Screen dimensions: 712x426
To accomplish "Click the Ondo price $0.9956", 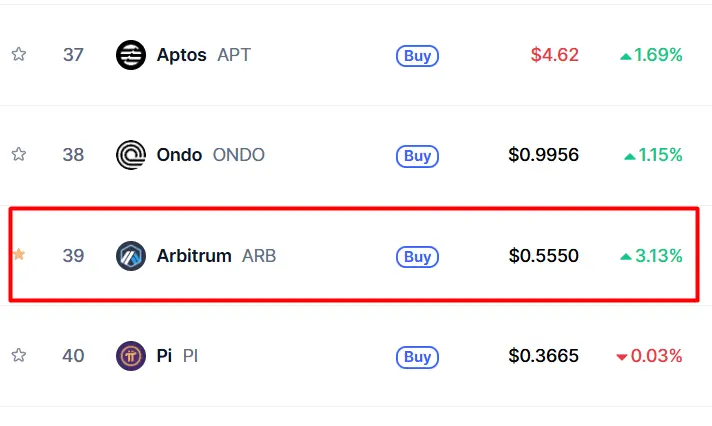I will tap(544, 155).
